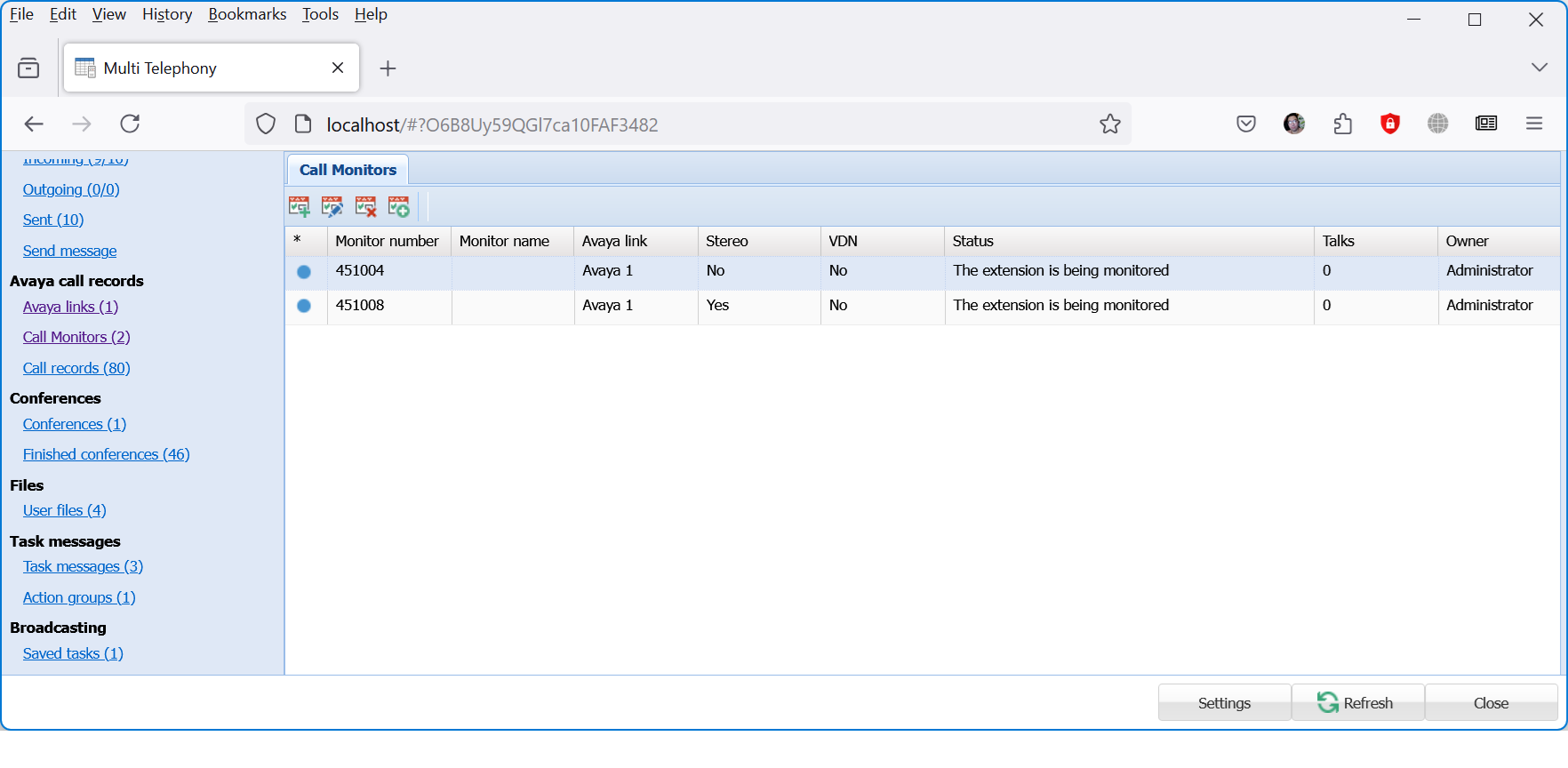Select the 451004 monitor number cell
The image size is (1568, 768).
pos(389,271)
